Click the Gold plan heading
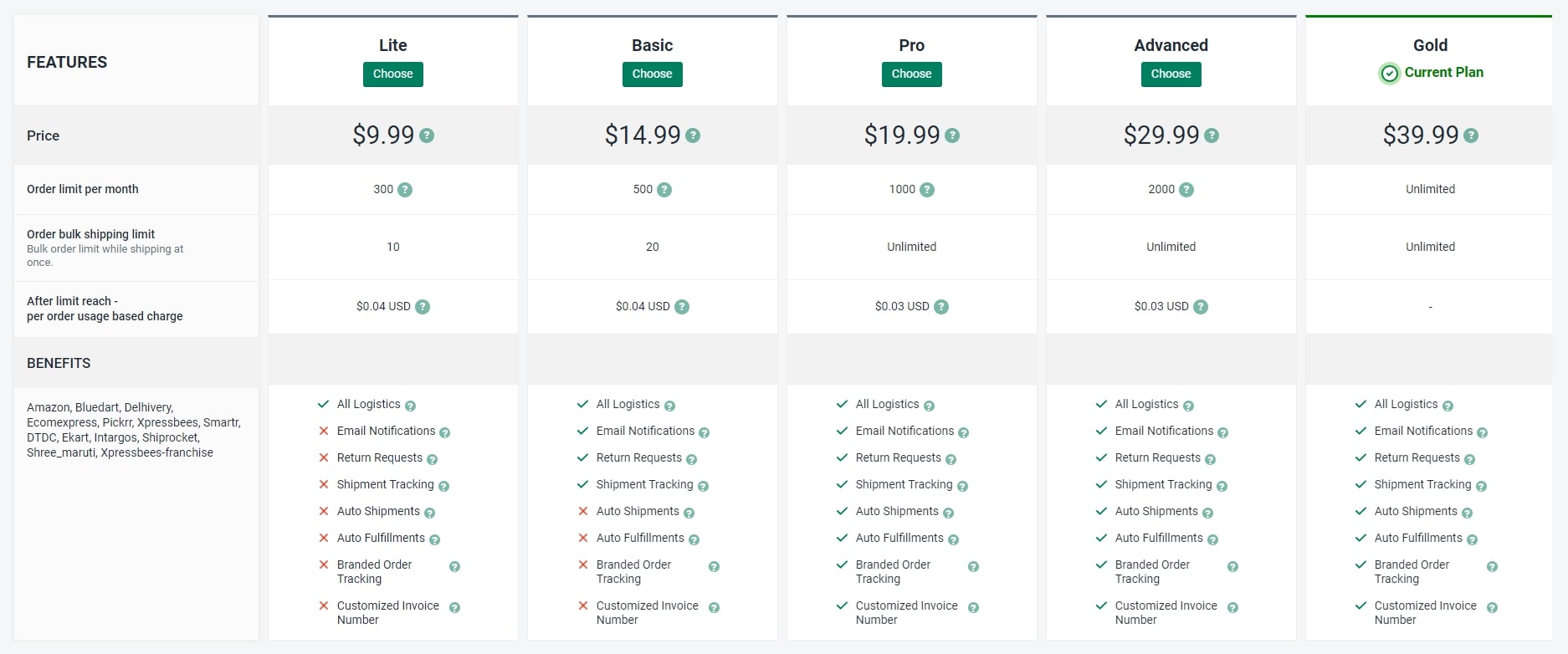 pos(1430,45)
